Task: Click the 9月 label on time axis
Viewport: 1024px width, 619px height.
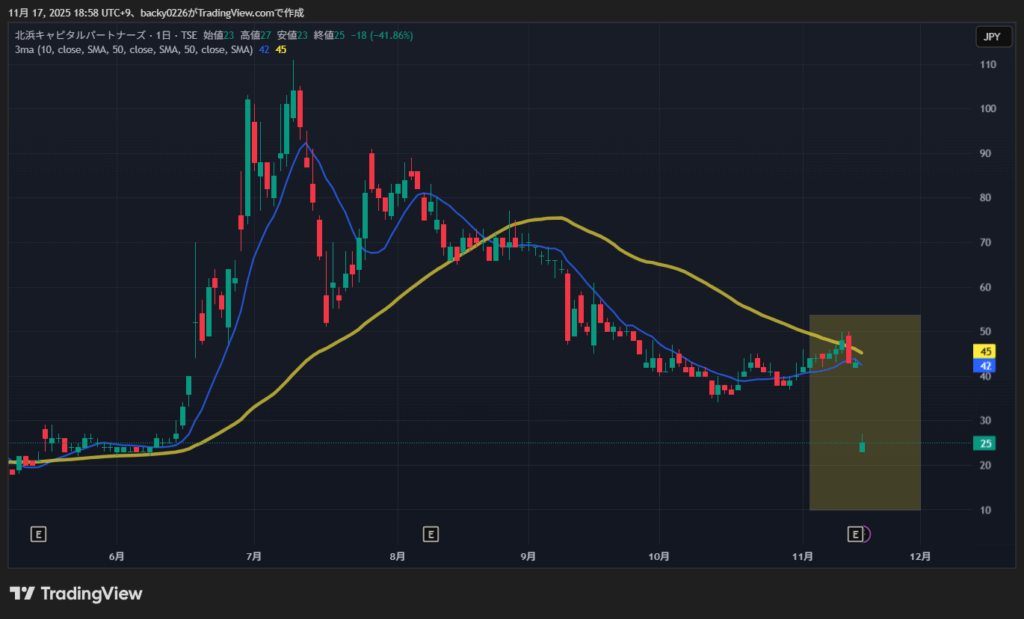Action: point(529,555)
